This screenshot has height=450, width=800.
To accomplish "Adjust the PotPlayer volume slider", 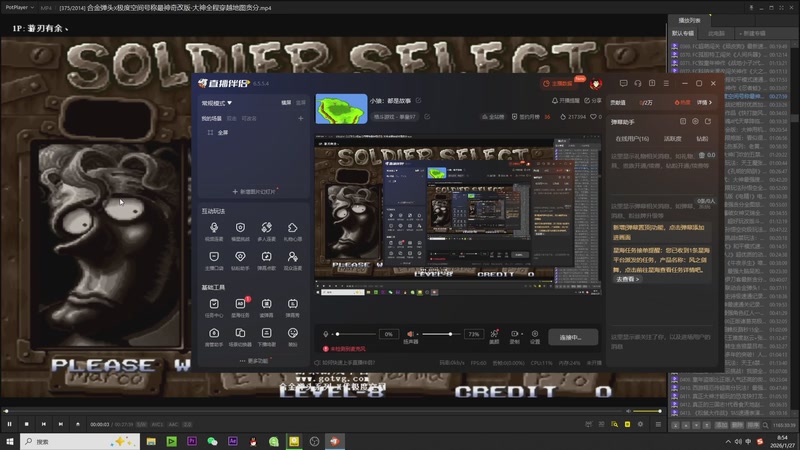I will tap(647, 411).
